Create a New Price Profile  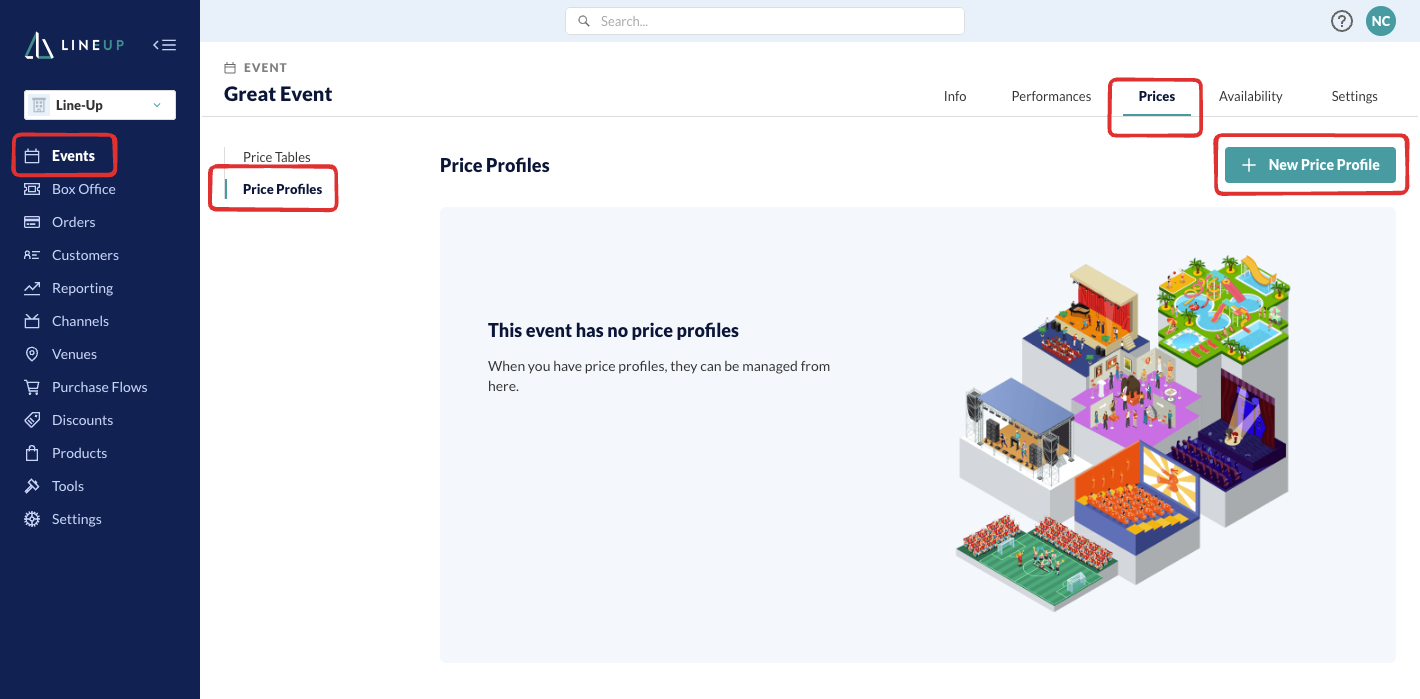click(x=1310, y=165)
